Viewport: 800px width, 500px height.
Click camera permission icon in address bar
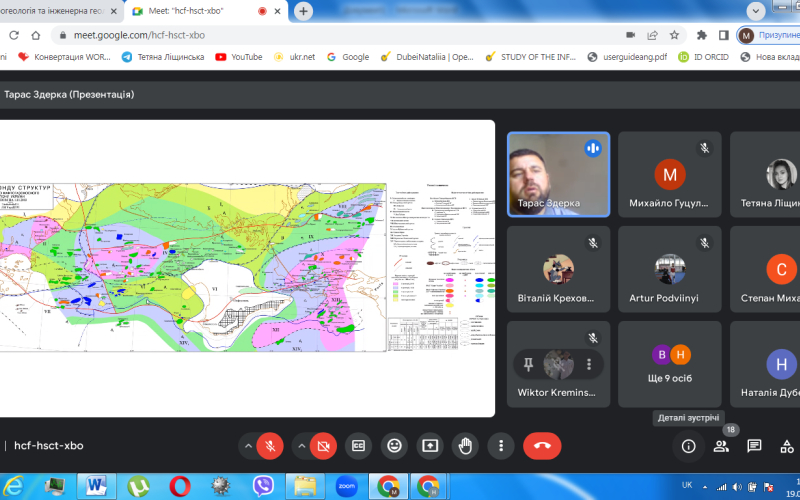click(631, 35)
